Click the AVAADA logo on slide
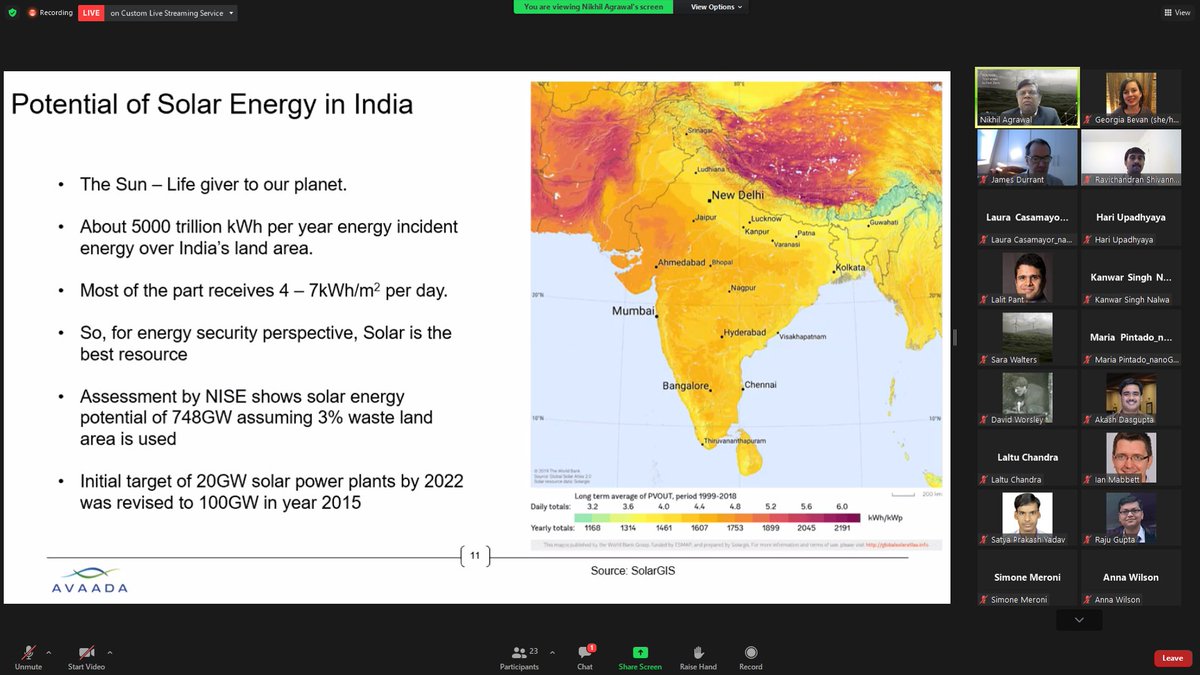1200x675 pixels. [90, 579]
